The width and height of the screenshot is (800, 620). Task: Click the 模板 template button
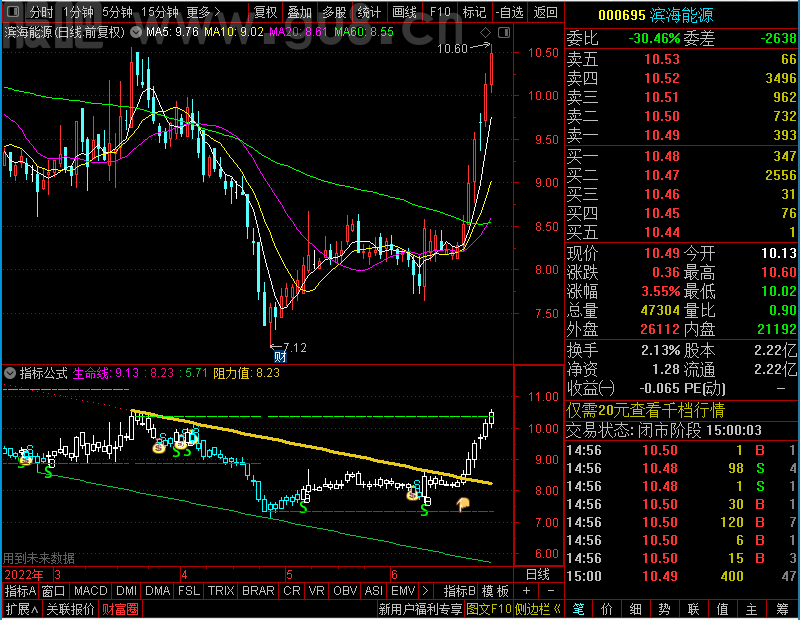click(x=495, y=591)
